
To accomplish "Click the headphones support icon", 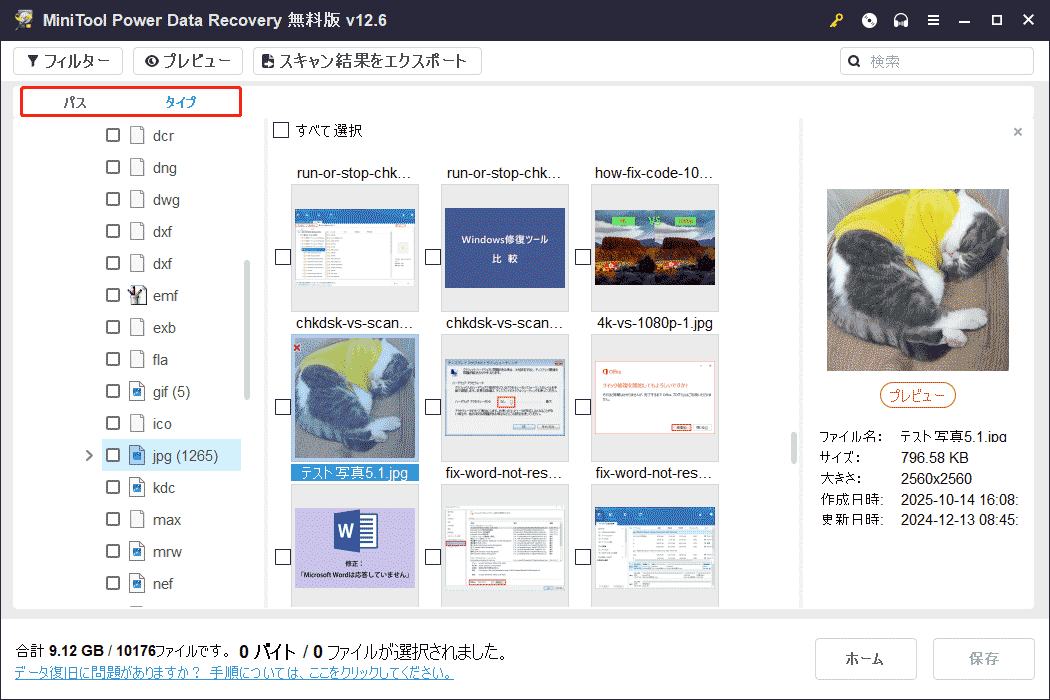I will (900, 19).
